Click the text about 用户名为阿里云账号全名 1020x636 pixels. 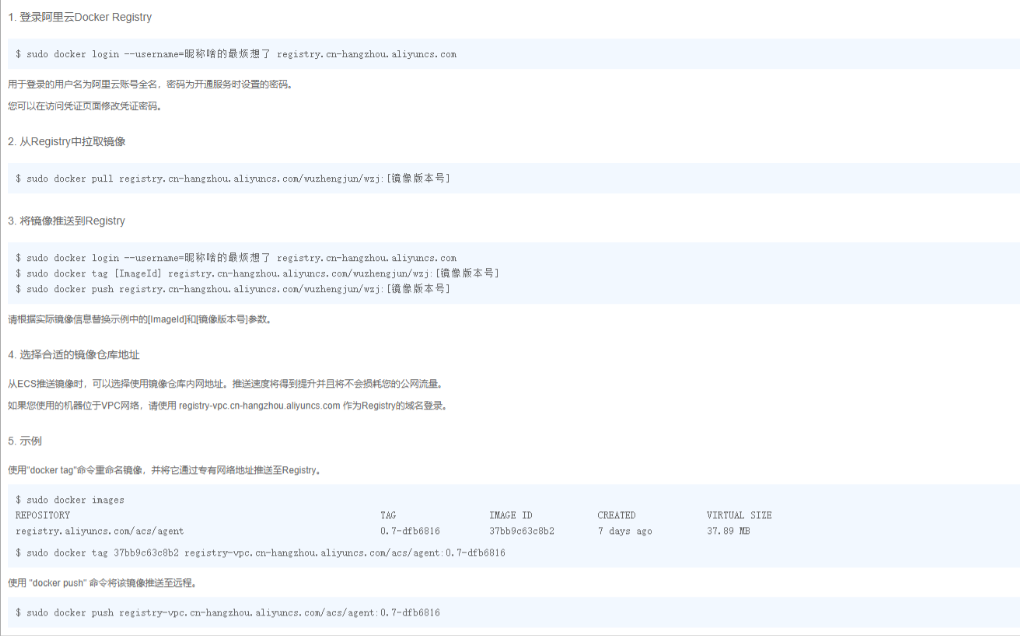pyautogui.click(x=151, y=85)
